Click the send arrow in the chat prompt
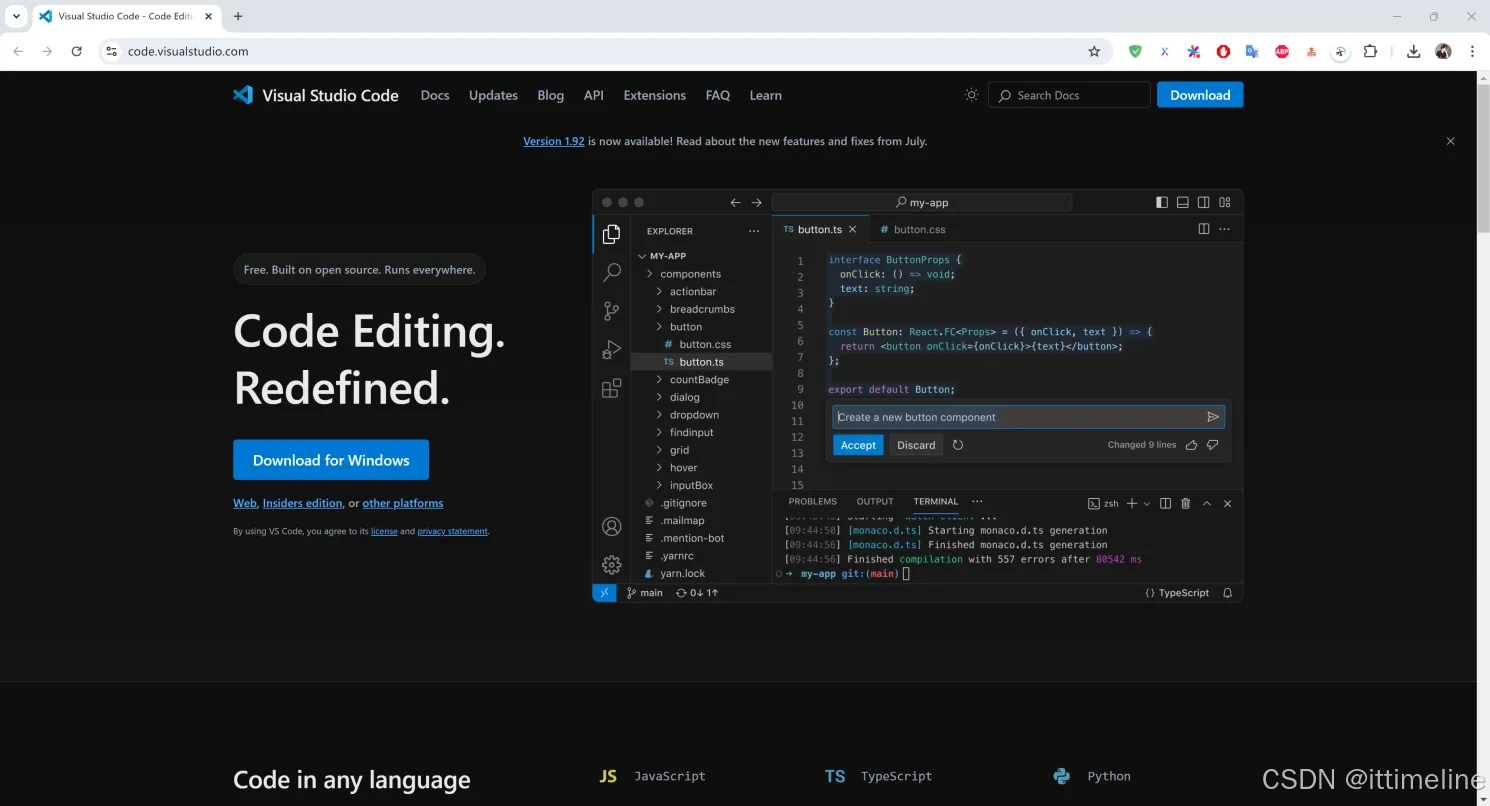This screenshot has width=1490, height=806. tap(1213, 417)
